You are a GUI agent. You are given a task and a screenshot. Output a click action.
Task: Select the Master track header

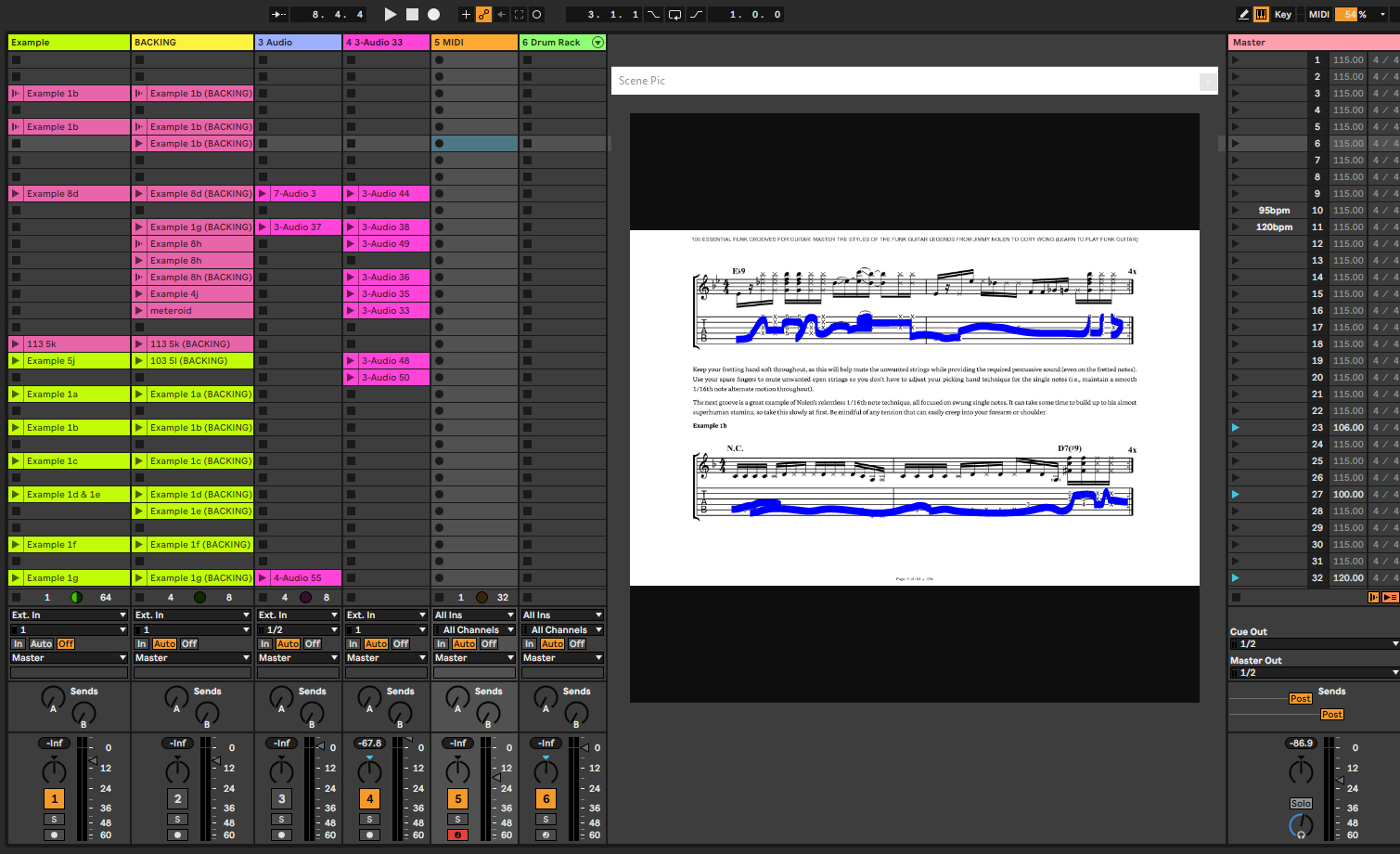[x=1314, y=43]
